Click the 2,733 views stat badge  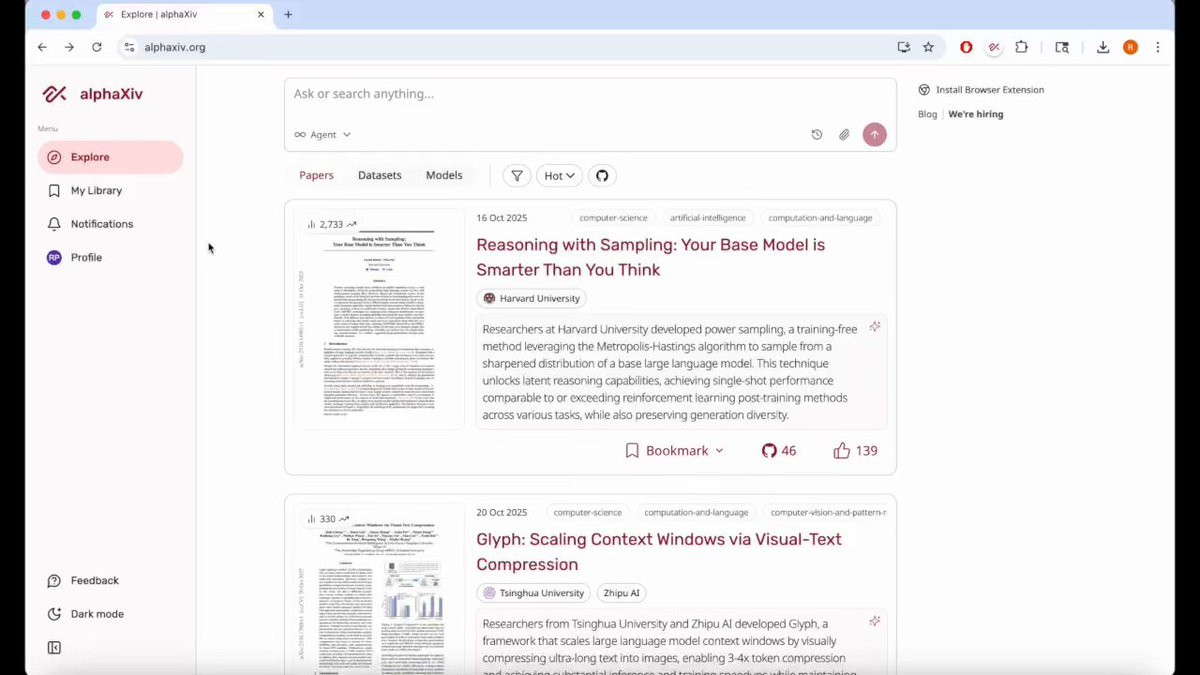(331, 225)
